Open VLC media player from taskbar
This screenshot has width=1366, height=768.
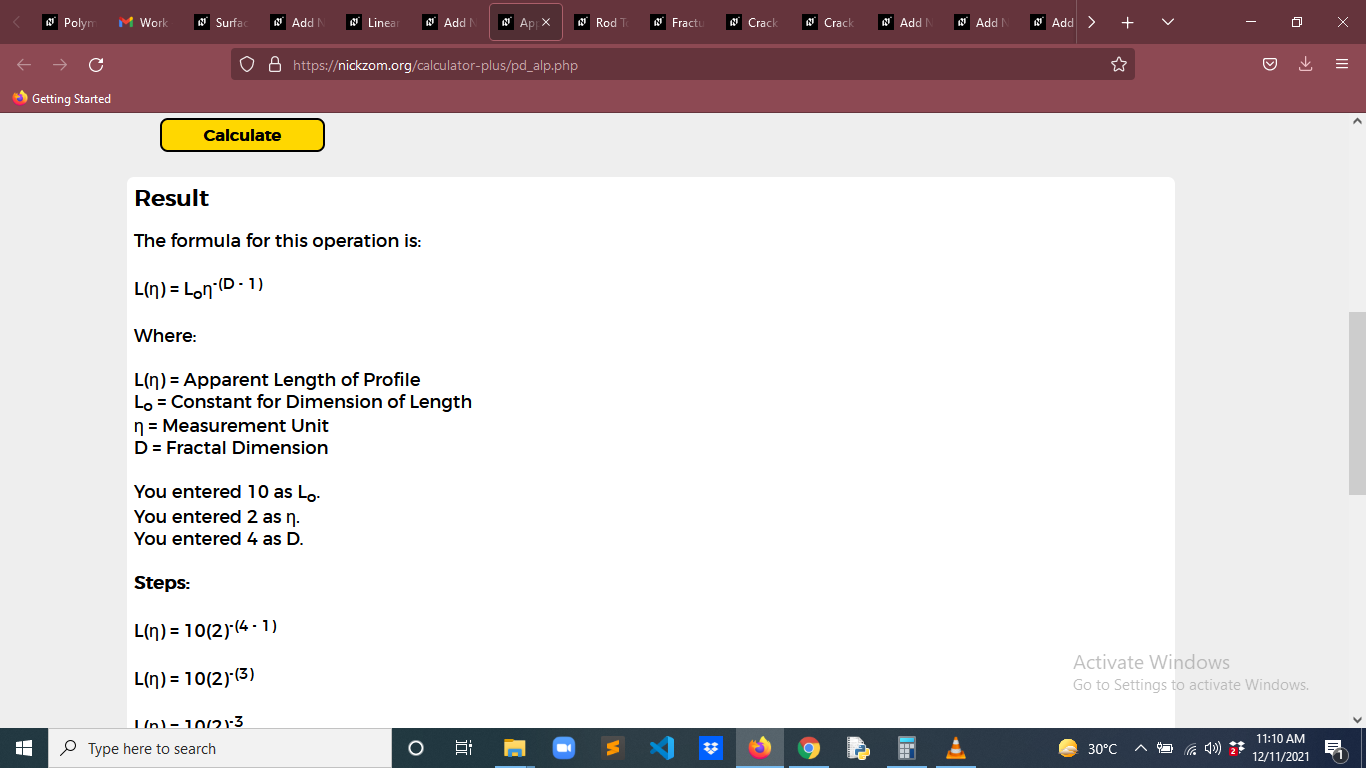pyautogui.click(x=956, y=748)
